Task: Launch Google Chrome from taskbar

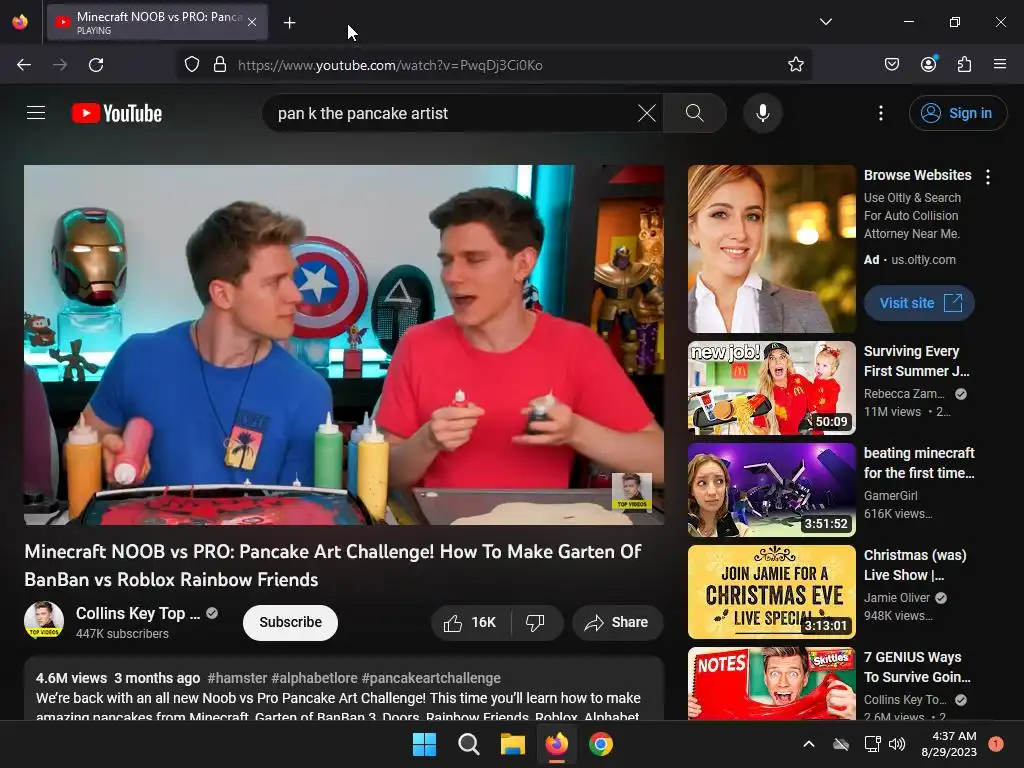Action: click(x=601, y=744)
